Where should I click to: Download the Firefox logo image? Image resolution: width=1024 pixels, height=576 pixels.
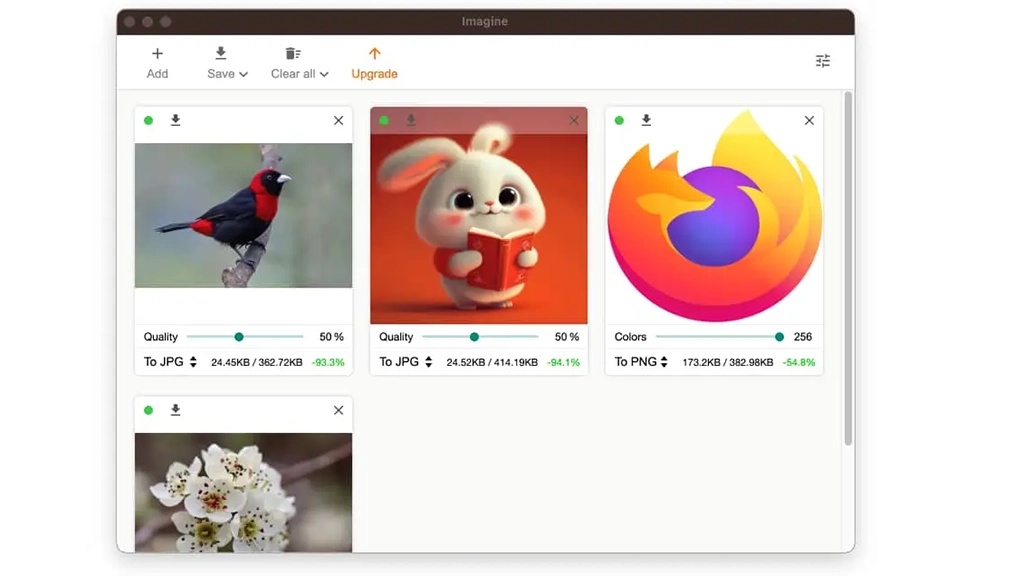pyautogui.click(x=646, y=120)
